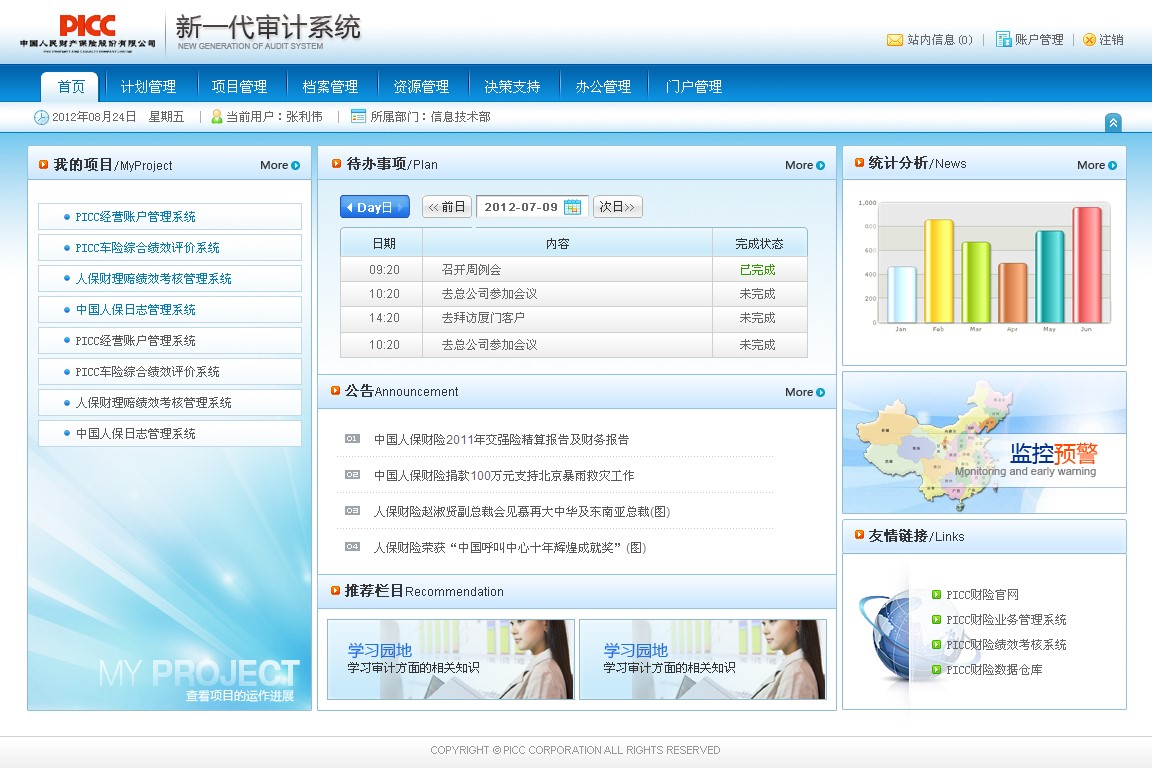Viewport: 1152px width, 768px height.
Task: Click the department icon beside 所属部门
Action: click(358, 116)
